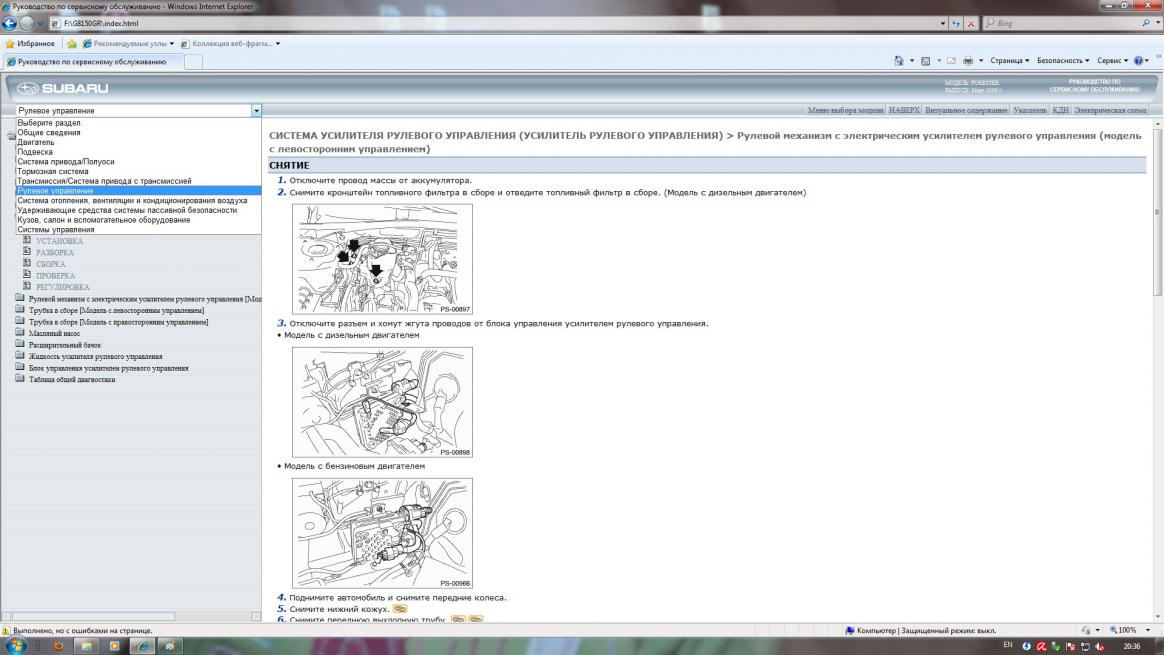The height and width of the screenshot is (655, 1164).
Task: Click the Bing search magnifier icon
Action: click(1146, 24)
